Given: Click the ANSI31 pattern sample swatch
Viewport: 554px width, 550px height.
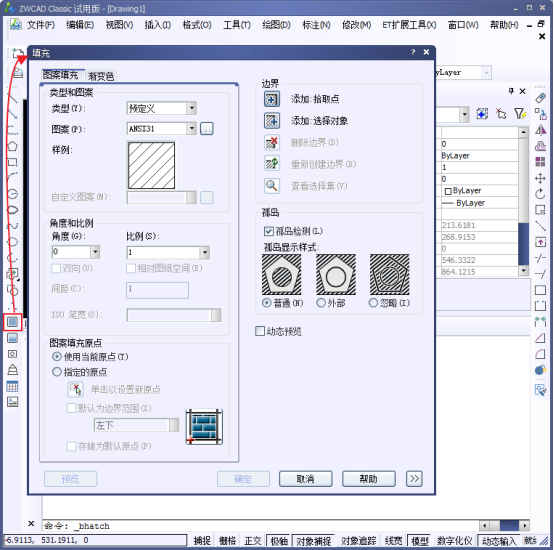Looking at the screenshot, I should pyautogui.click(x=151, y=165).
